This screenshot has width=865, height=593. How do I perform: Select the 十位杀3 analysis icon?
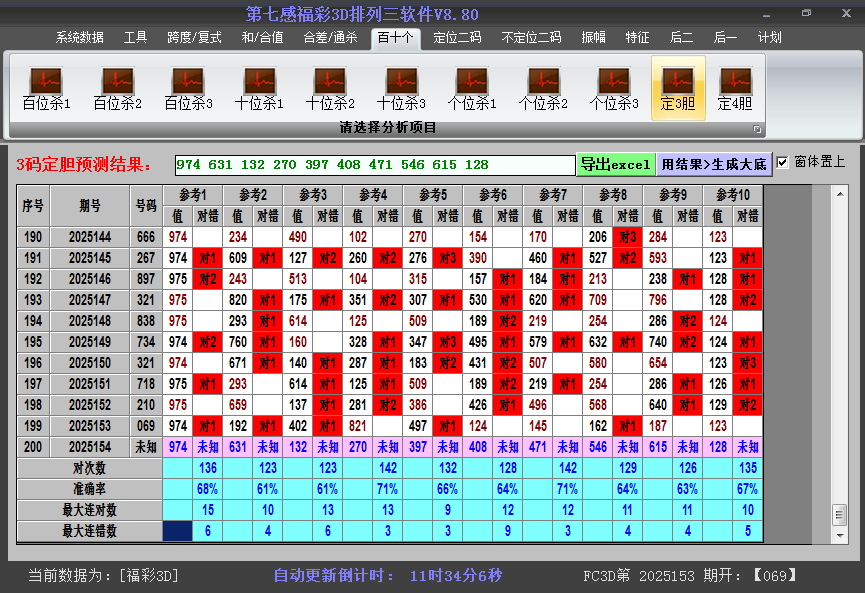pyautogui.click(x=401, y=88)
